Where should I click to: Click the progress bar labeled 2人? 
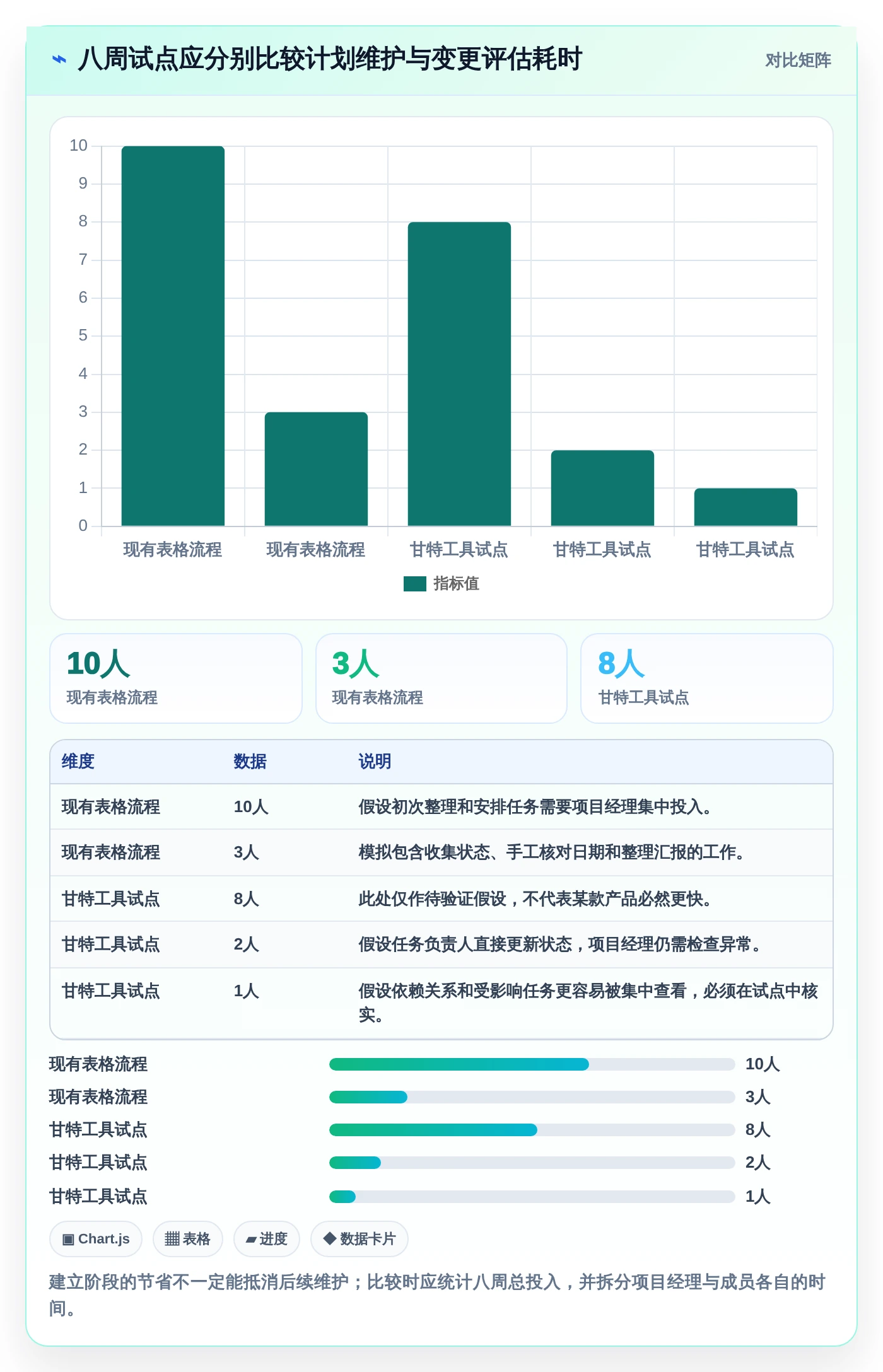coord(532,1163)
